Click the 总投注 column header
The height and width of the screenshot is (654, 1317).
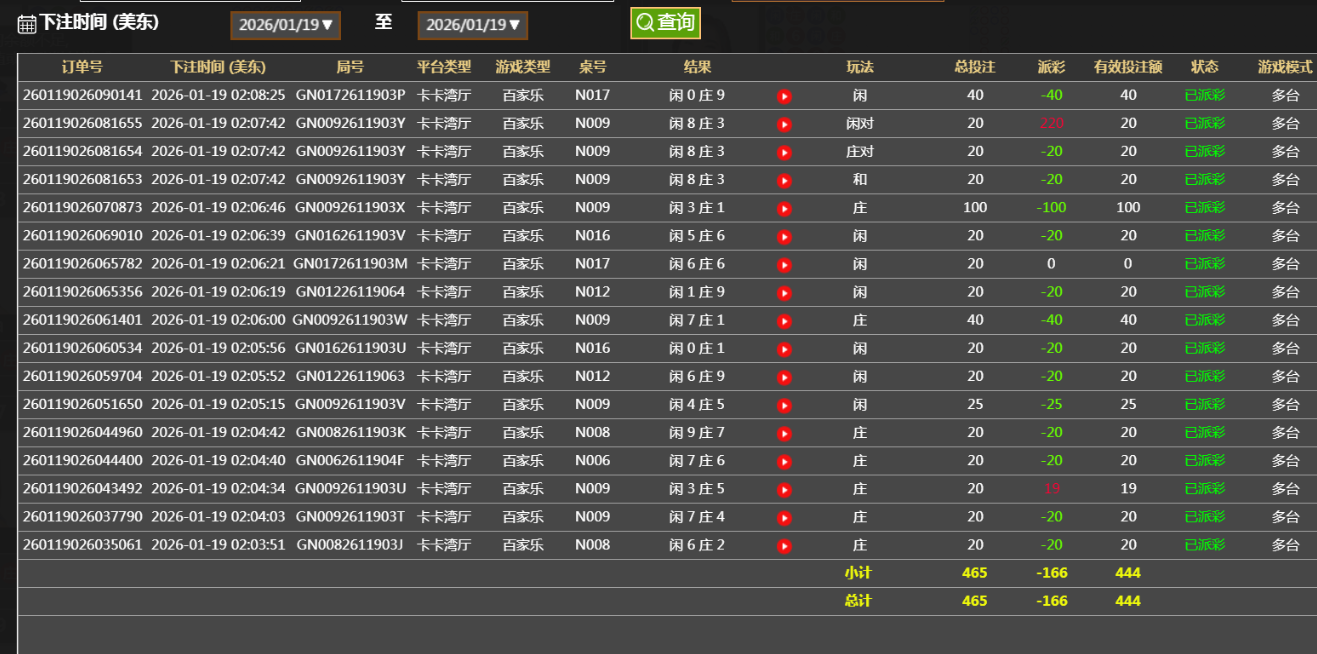point(975,67)
